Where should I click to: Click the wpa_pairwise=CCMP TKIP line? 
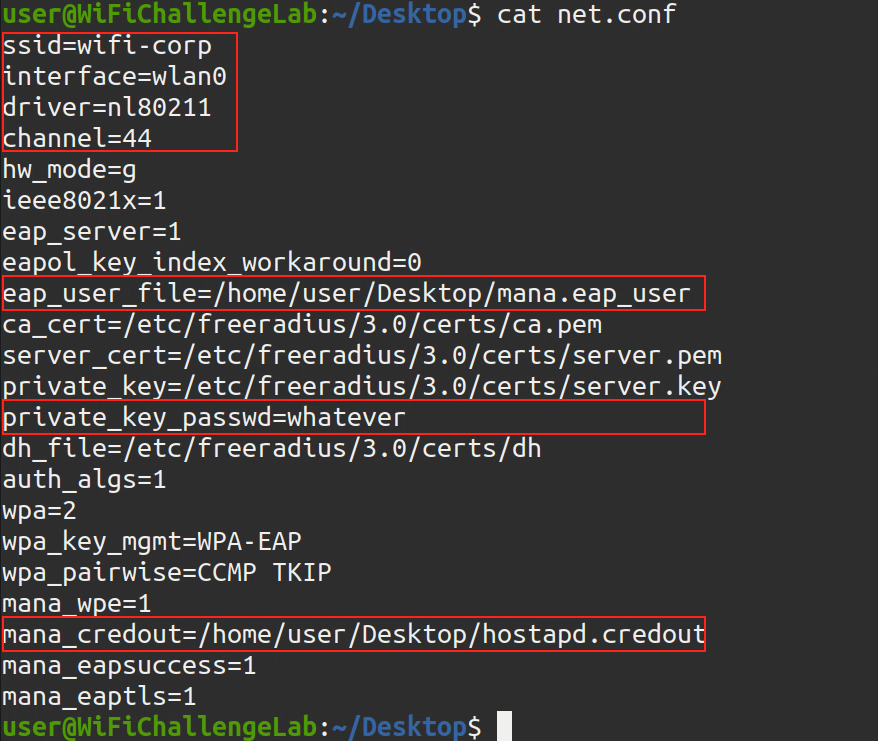pyautogui.click(x=167, y=573)
